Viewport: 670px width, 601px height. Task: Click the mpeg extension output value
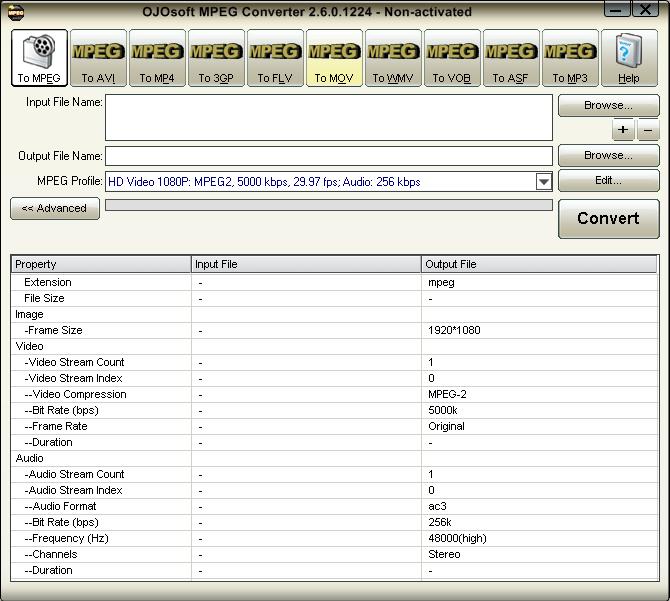(x=441, y=283)
